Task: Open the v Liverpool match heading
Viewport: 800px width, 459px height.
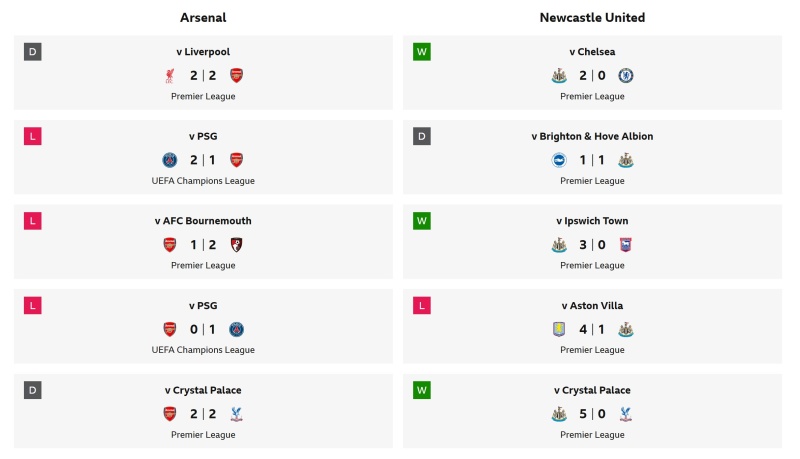Action: pyautogui.click(x=203, y=52)
